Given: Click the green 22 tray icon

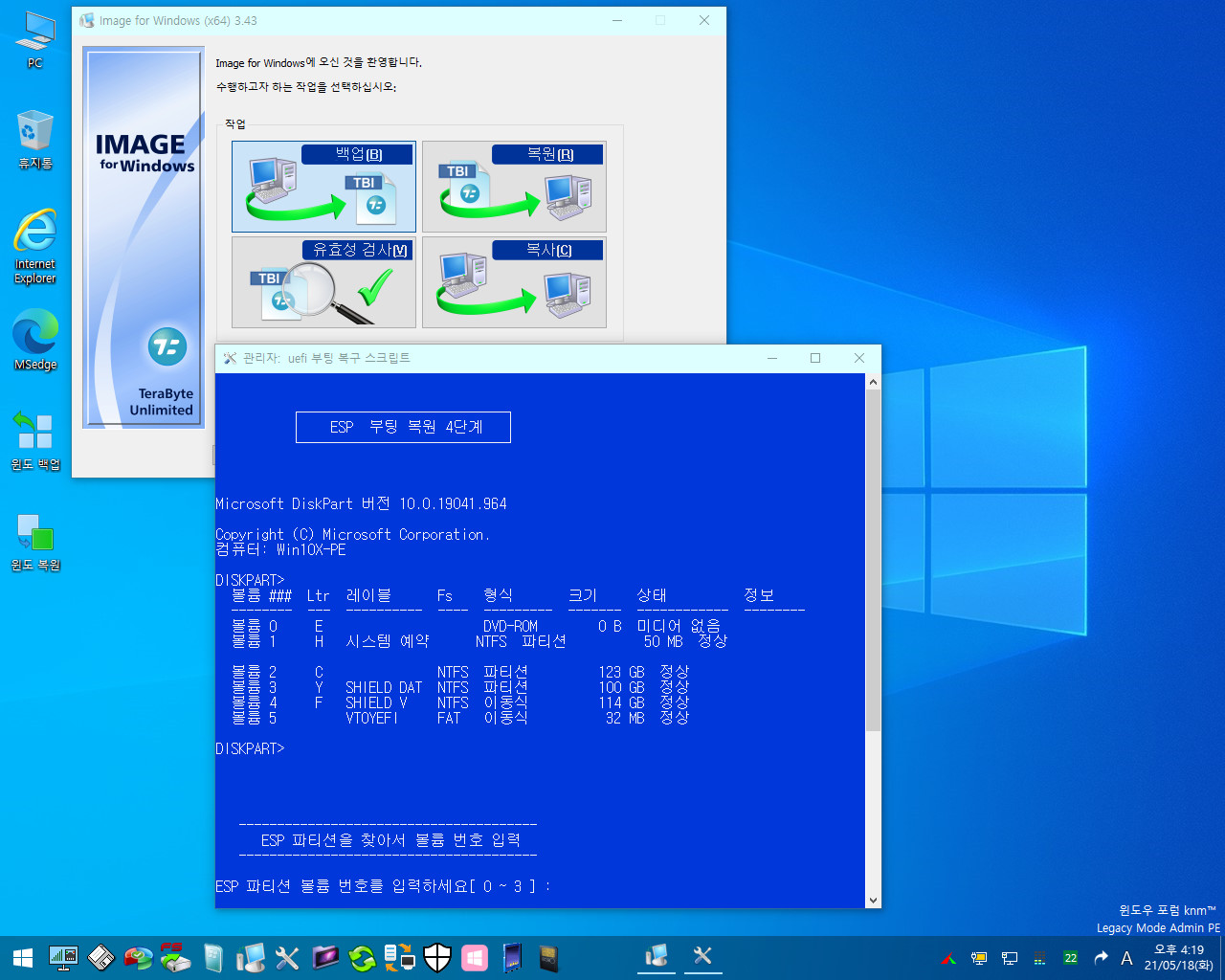Looking at the screenshot, I should [x=1070, y=958].
